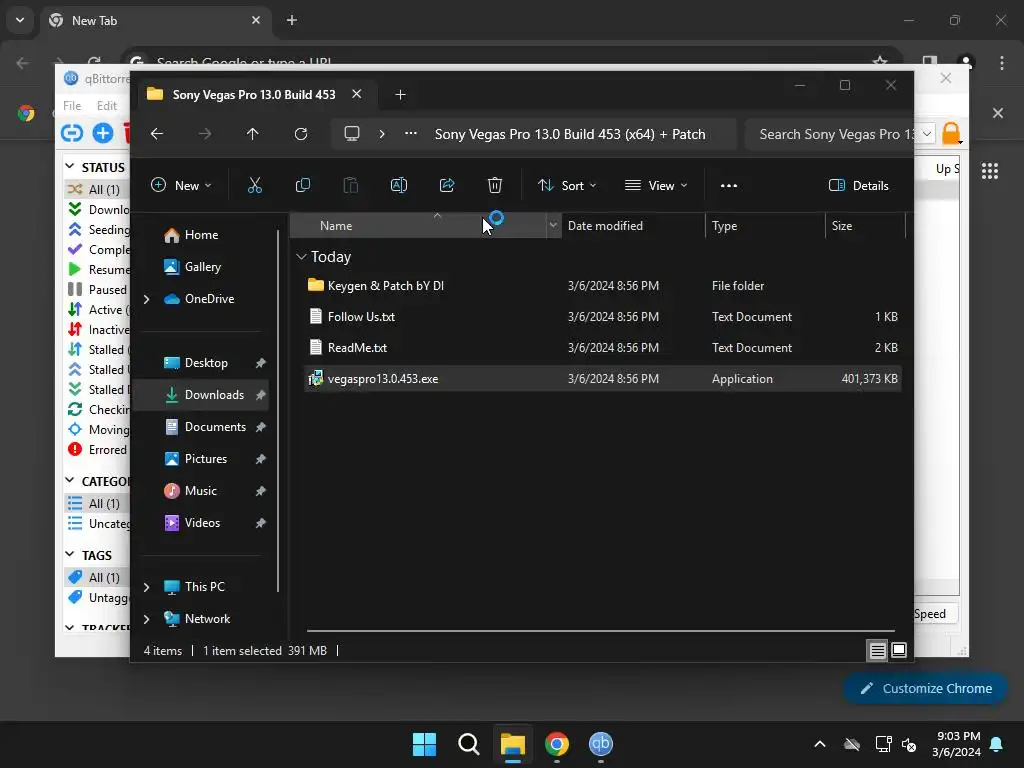Click the Search Sony Vegas Pro search box
Viewport: 1024px width, 768px height.
(829, 134)
